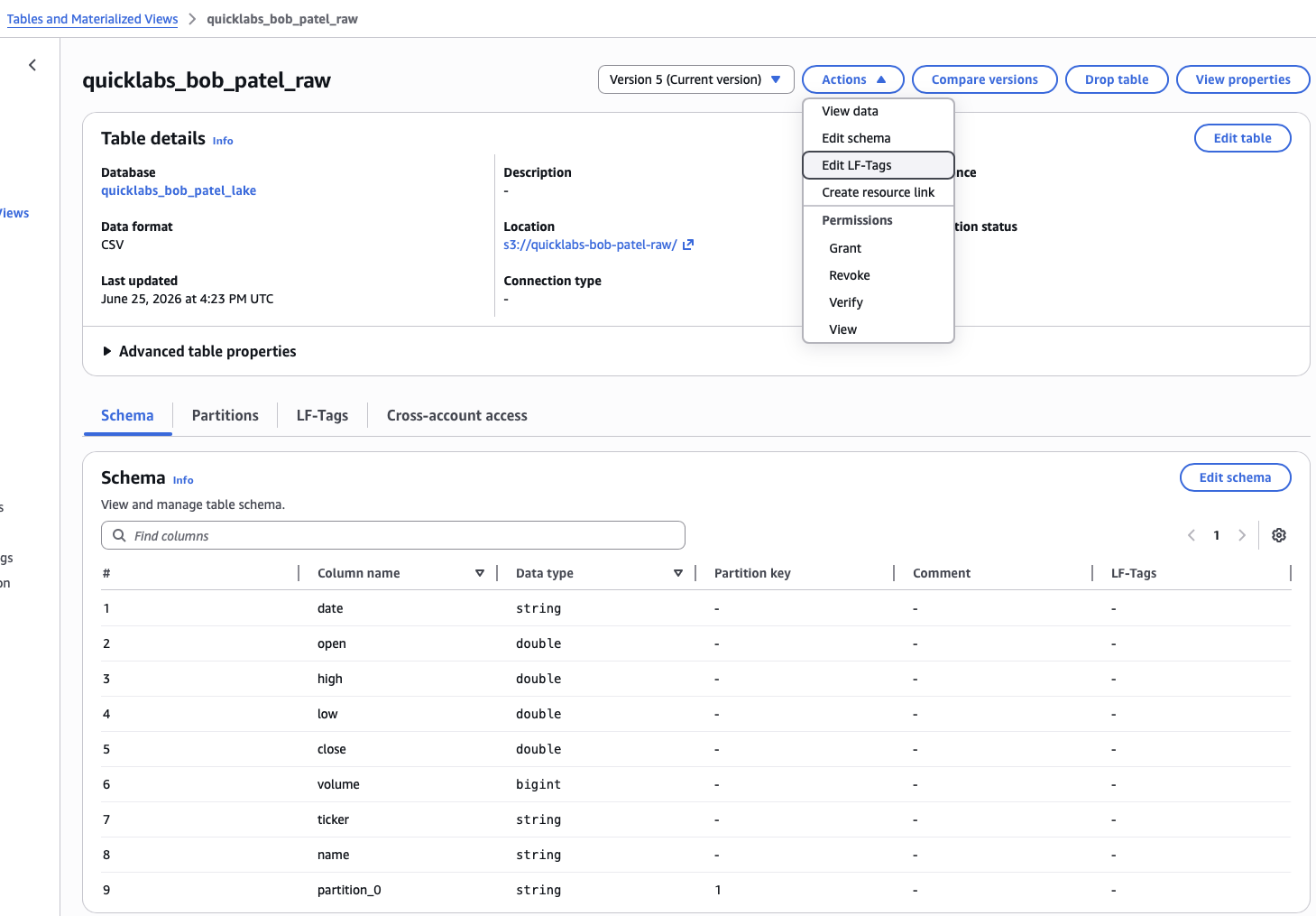Choose Verify permissions option
Image resolution: width=1316 pixels, height=916 pixels.
click(x=878, y=302)
